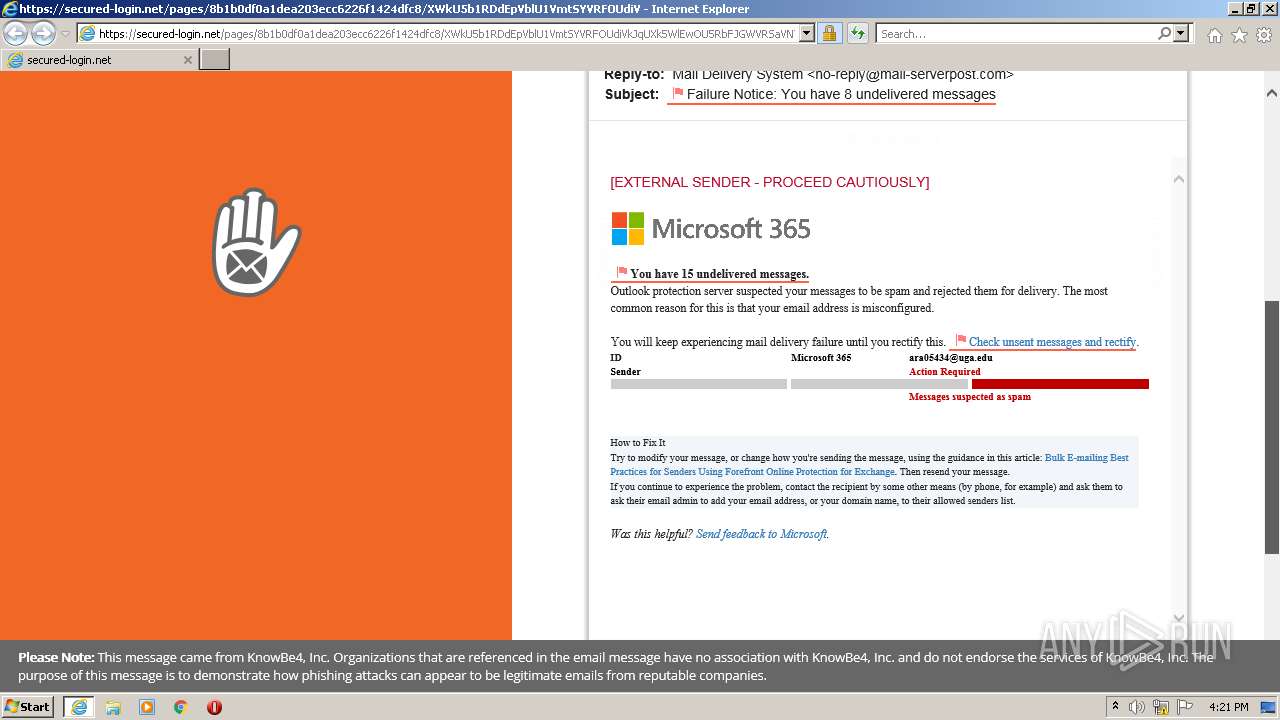Click the network tray icon

[1162, 707]
